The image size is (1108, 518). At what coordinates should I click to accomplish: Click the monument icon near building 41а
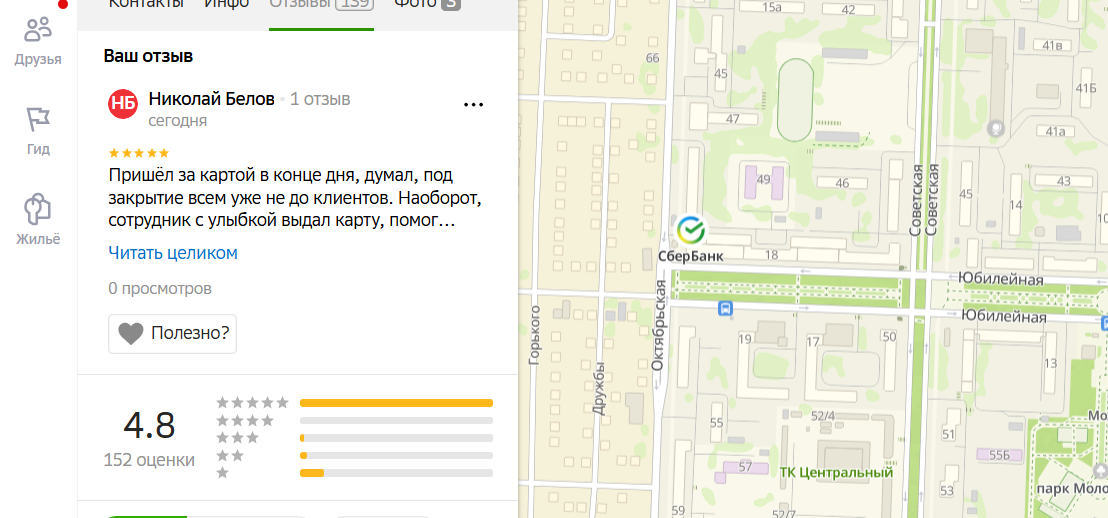[x=996, y=129]
